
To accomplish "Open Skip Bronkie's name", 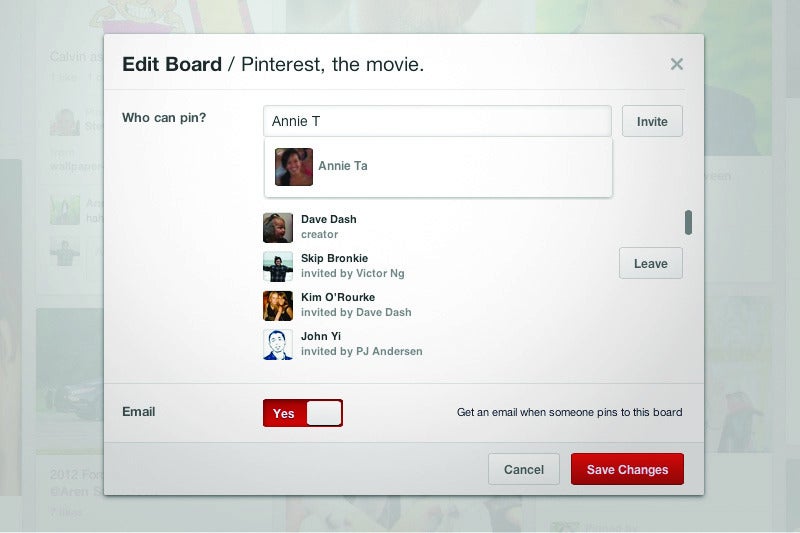I will pos(334,258).
